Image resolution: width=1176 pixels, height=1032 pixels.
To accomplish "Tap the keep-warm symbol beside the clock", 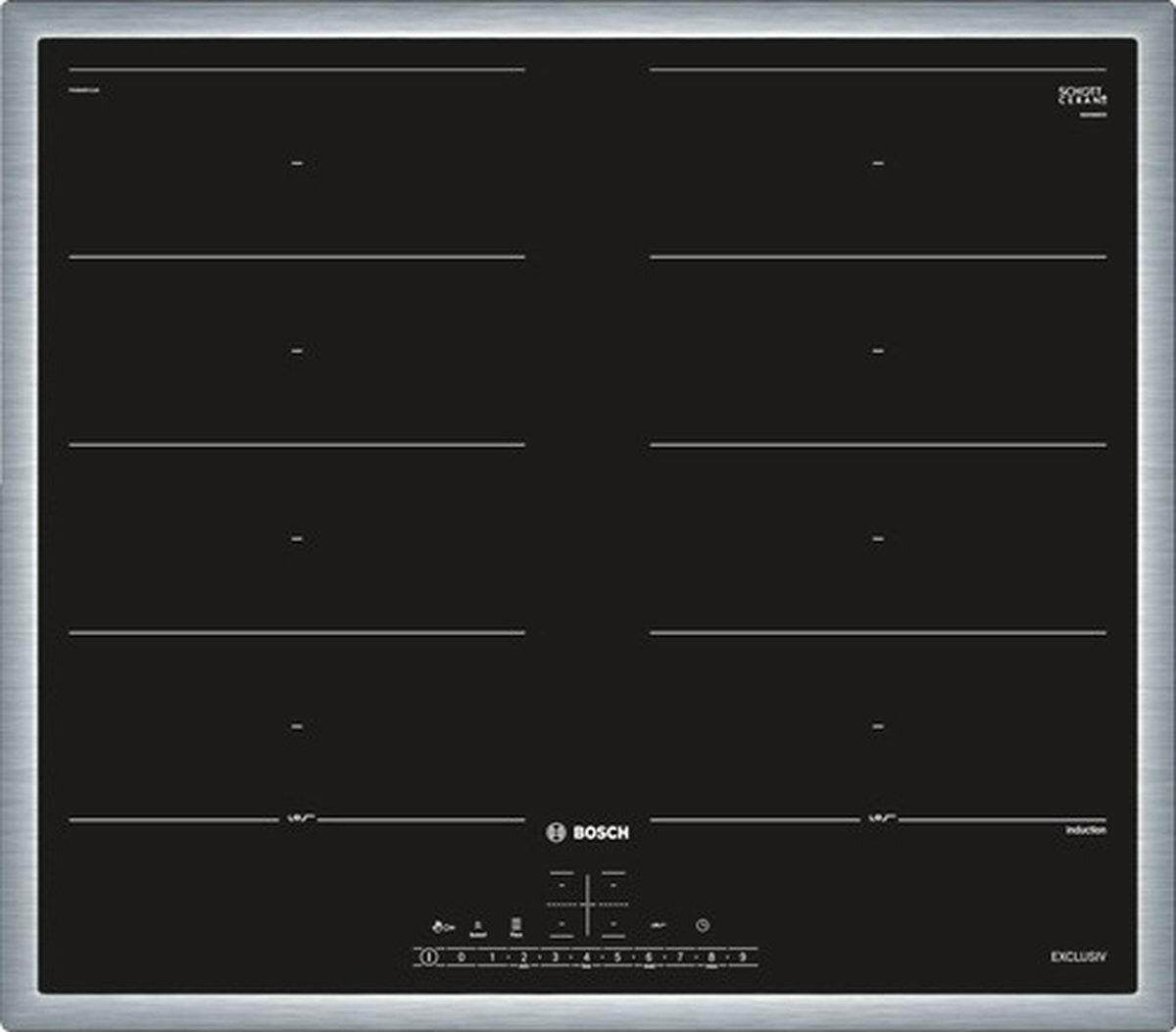I will pos(656,925).
